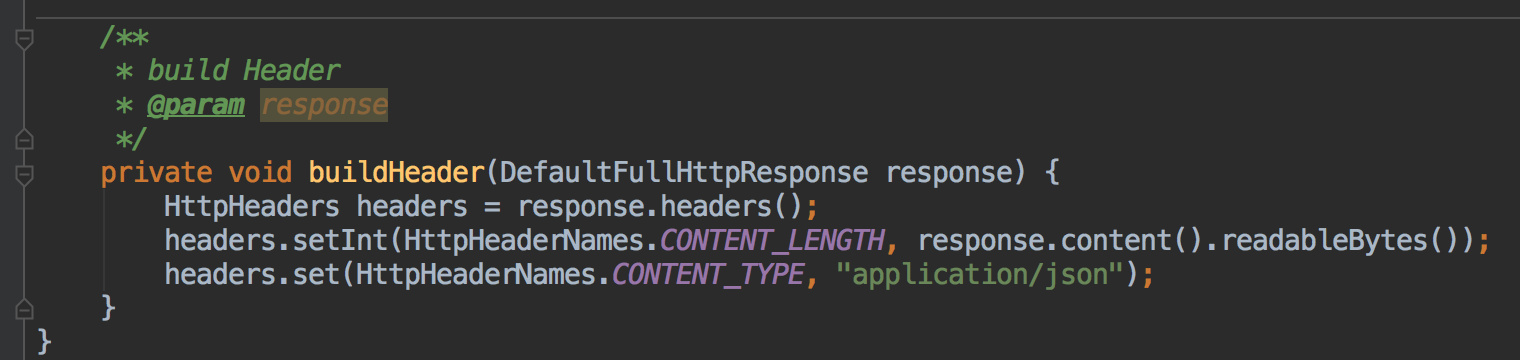This screenshot has width=1520, height=360.
Task: Click the void return type keyword
Action: click(260, 172)
